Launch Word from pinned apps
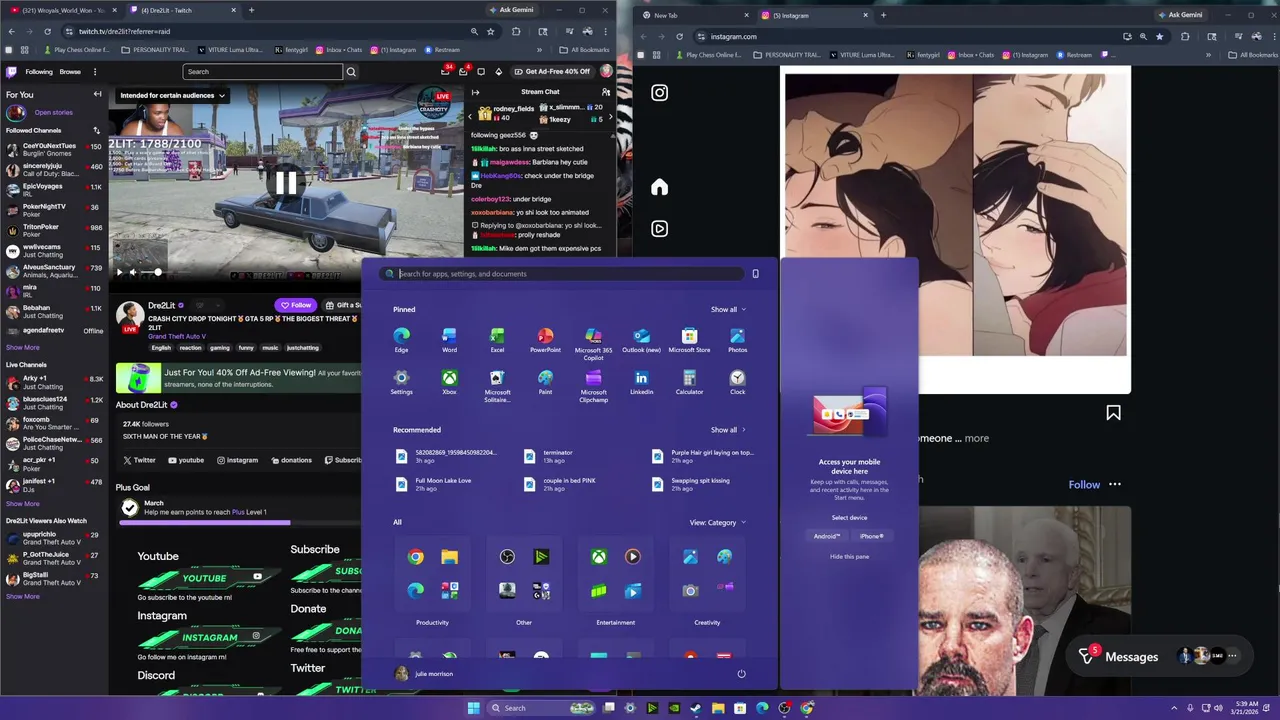This screenshot has width=1280, height=720. tap(449, 340)
